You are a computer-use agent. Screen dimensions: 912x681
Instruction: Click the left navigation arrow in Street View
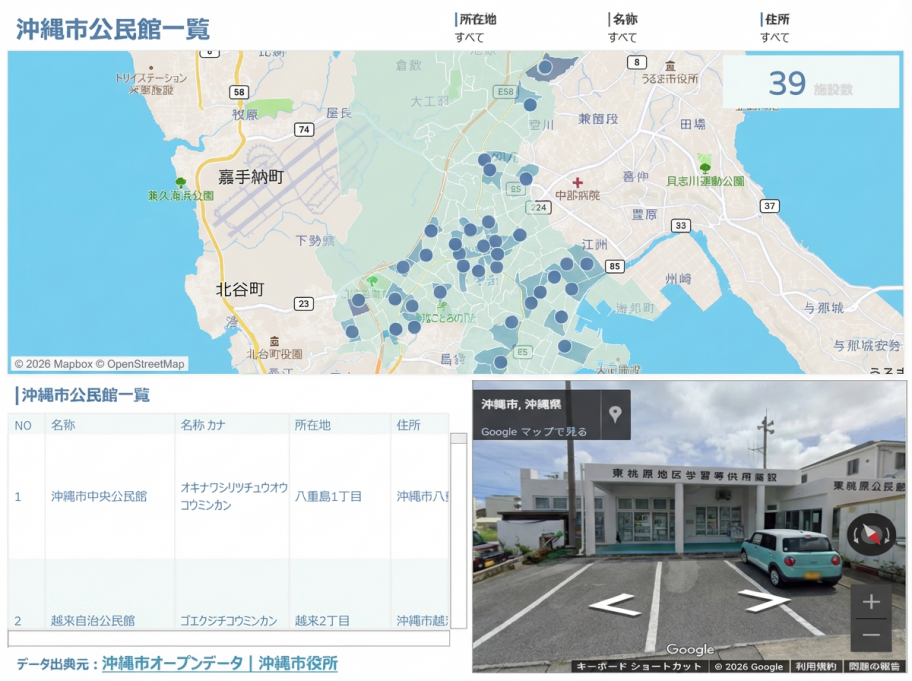615,604
